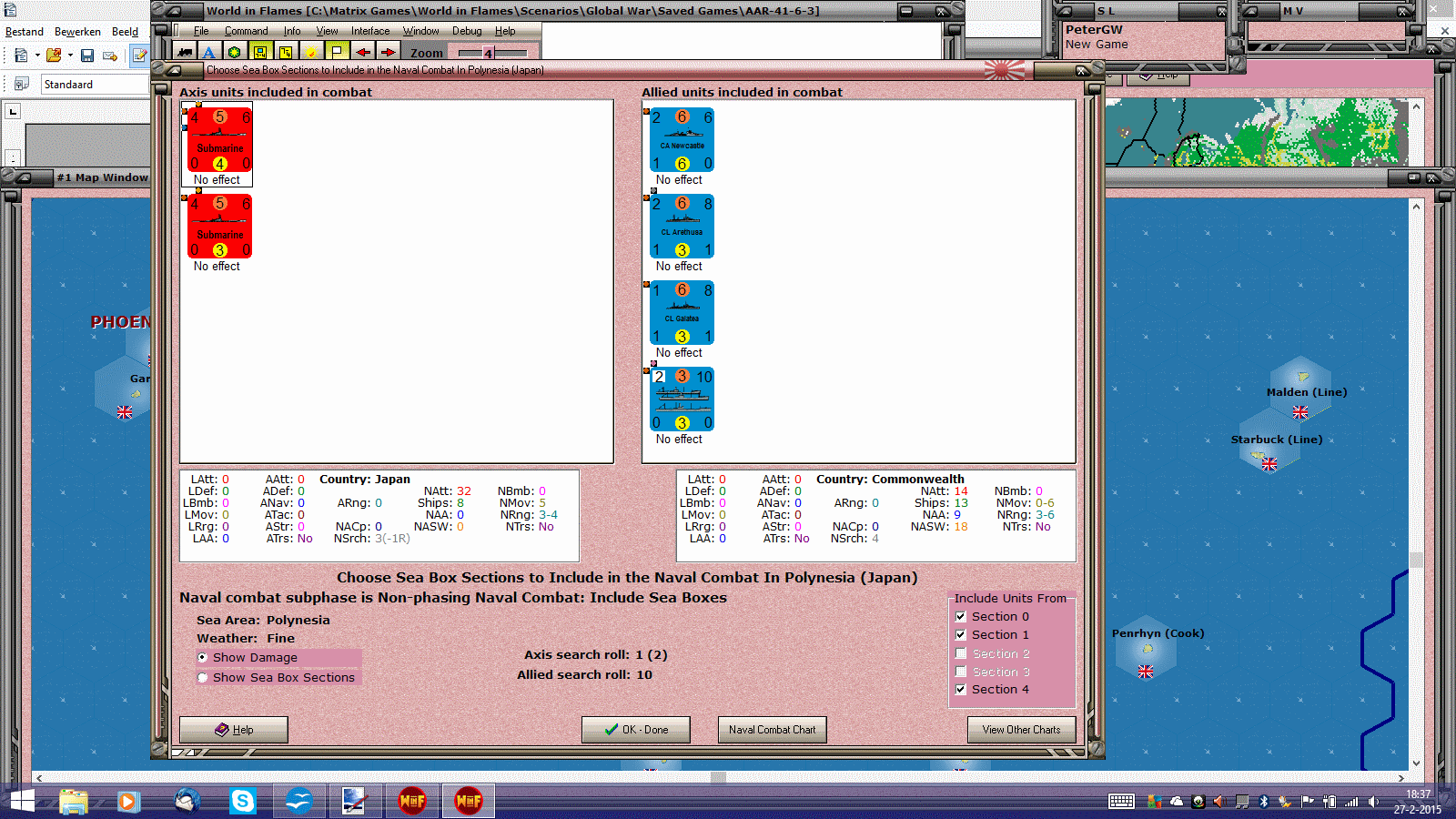Open the Windows Start button
The width and height of the screenshot is (1456, 819).
point(21,801)
